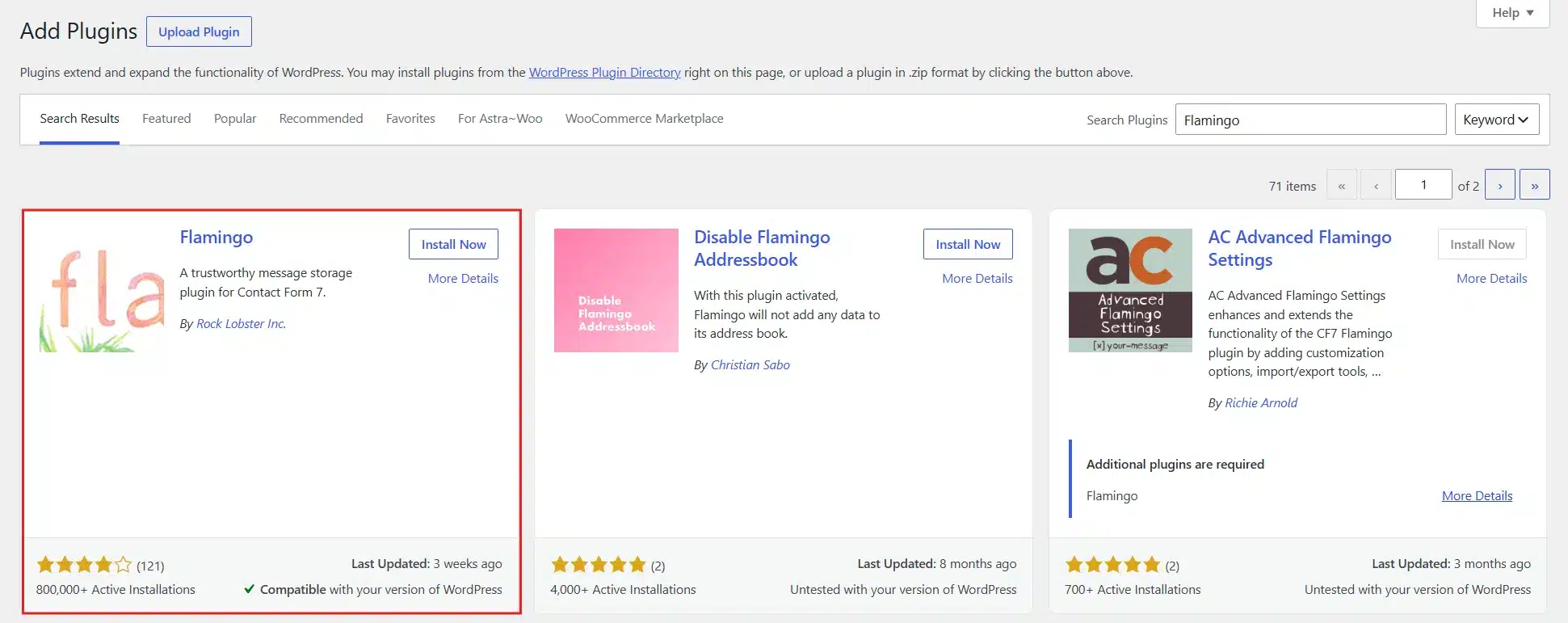
Task: Click the Add Plugins page heading
Action: [x=78, y=31]
